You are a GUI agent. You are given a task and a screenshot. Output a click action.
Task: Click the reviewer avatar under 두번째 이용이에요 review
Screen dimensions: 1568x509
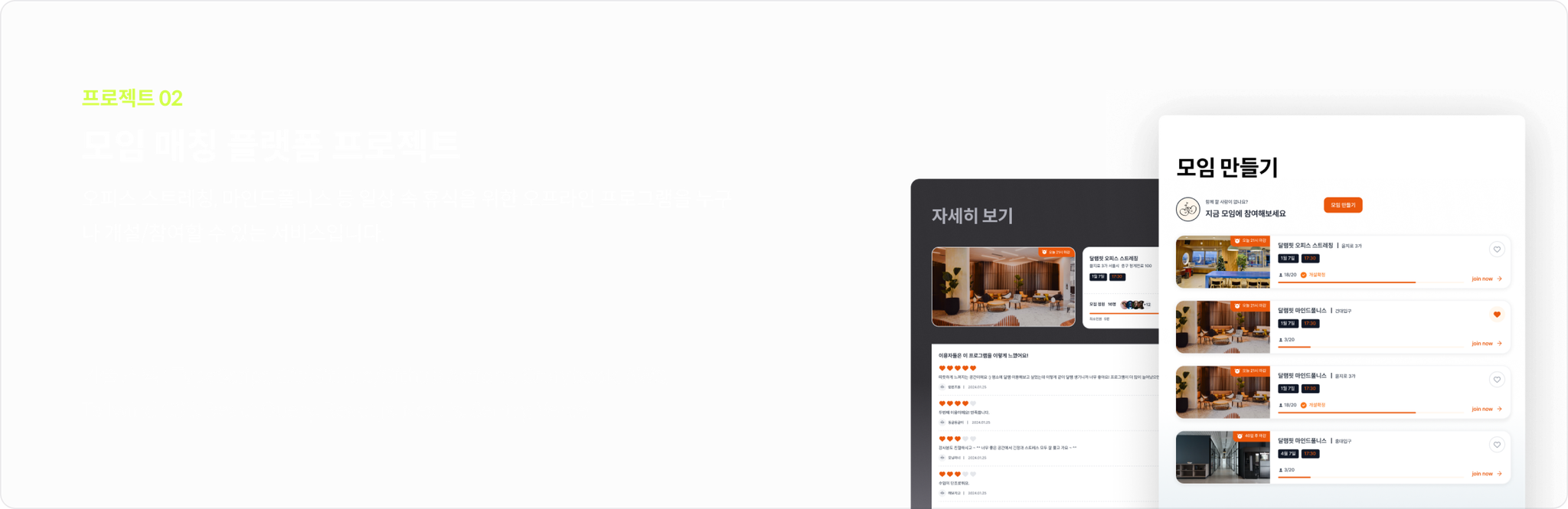(942, 423)
